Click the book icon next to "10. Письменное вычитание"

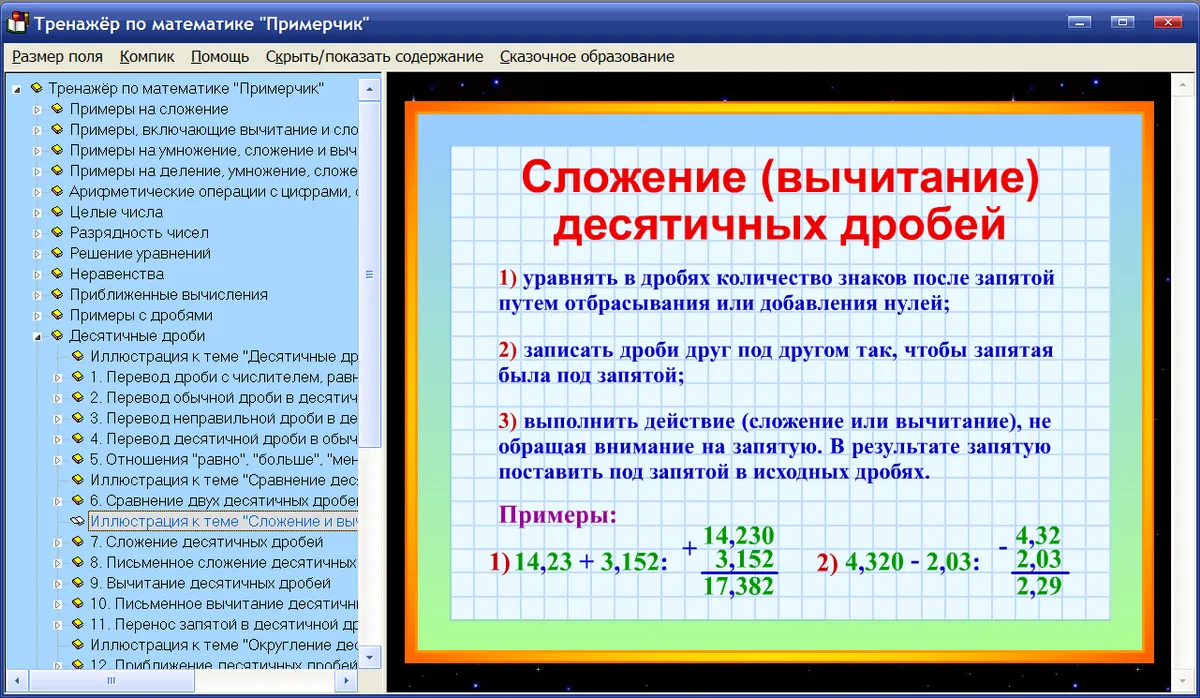77,604
